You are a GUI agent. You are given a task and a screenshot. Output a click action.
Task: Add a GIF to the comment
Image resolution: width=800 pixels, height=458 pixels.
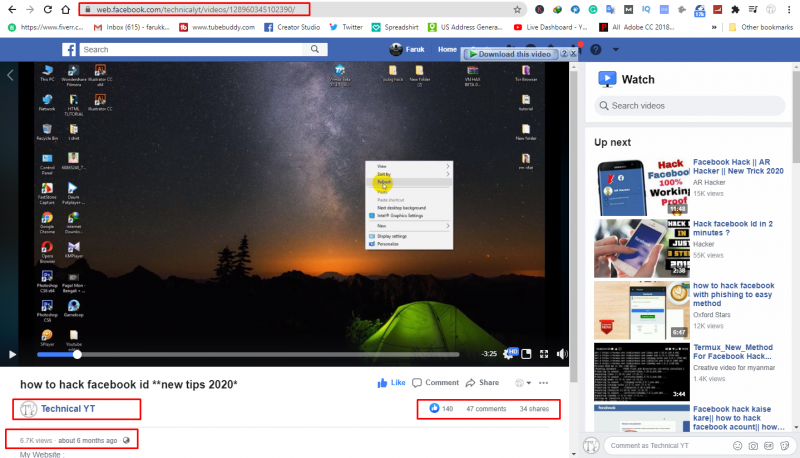click(769, 445)
